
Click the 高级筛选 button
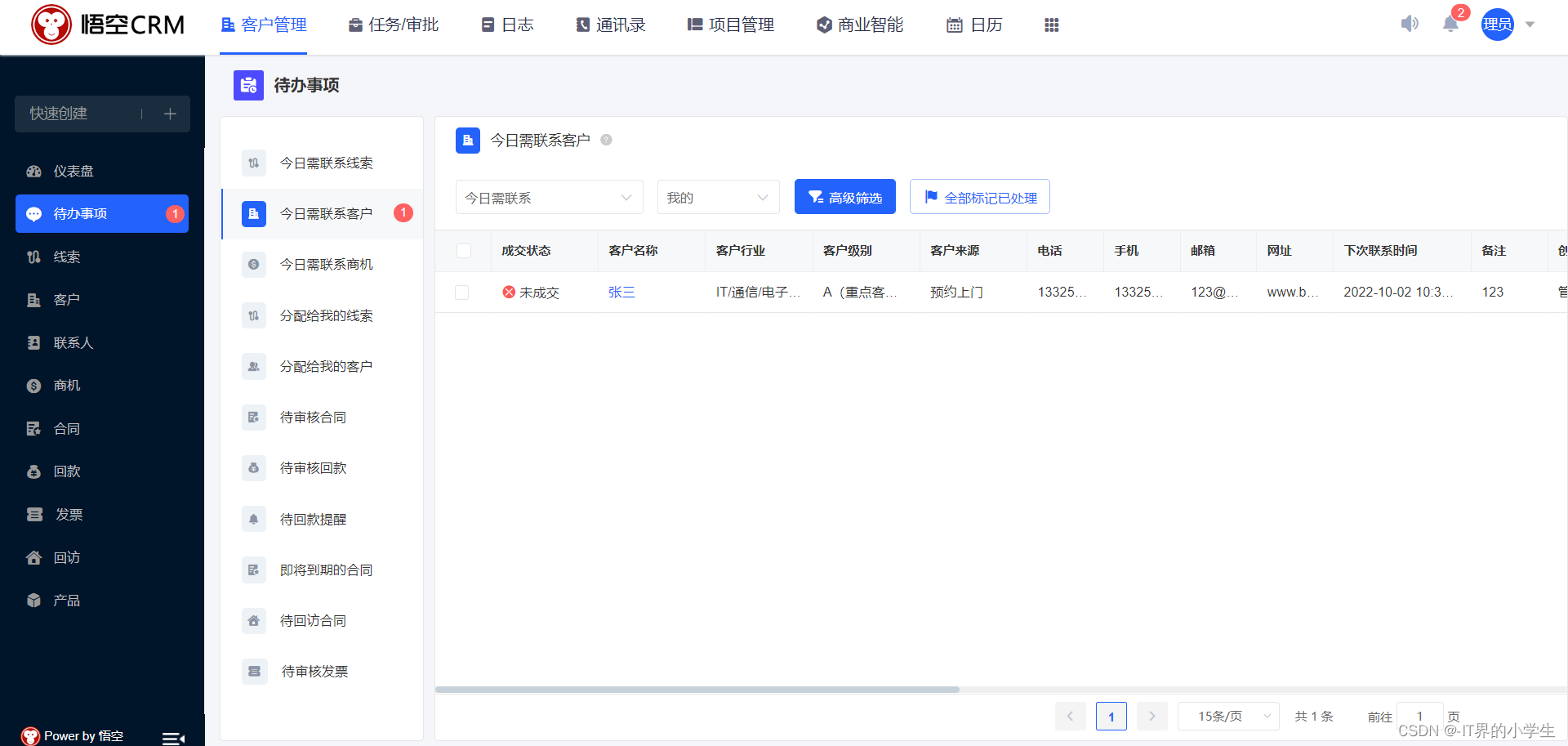pyautogui.click(x=845, y=197)
